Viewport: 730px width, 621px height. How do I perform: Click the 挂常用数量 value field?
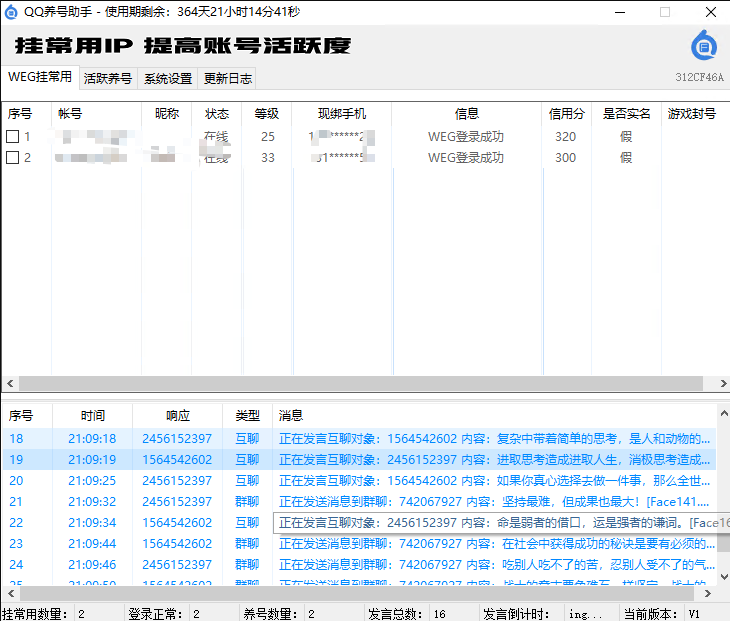click(99, 614)
